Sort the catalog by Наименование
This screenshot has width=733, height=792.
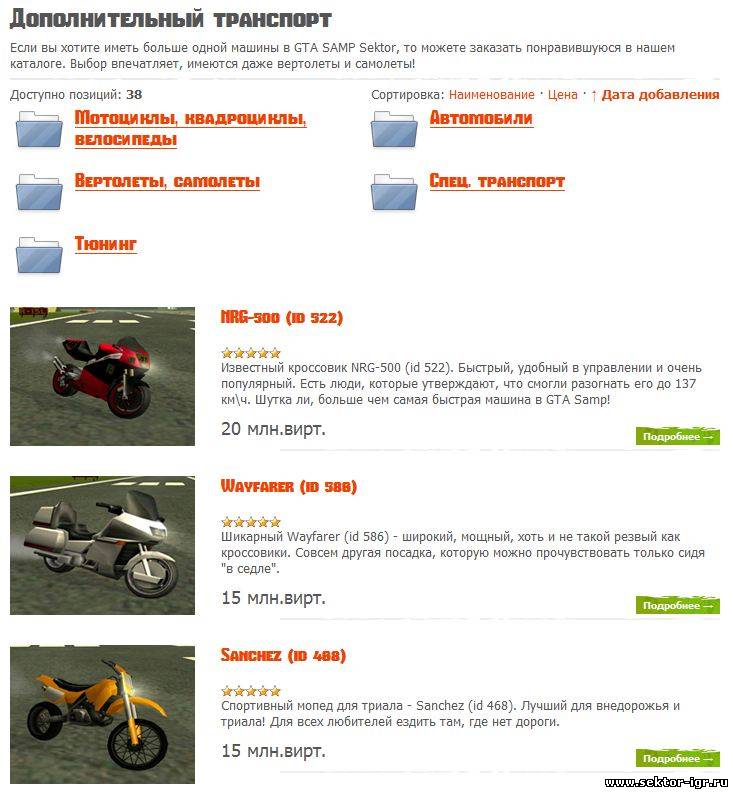(x=492, y=94)
